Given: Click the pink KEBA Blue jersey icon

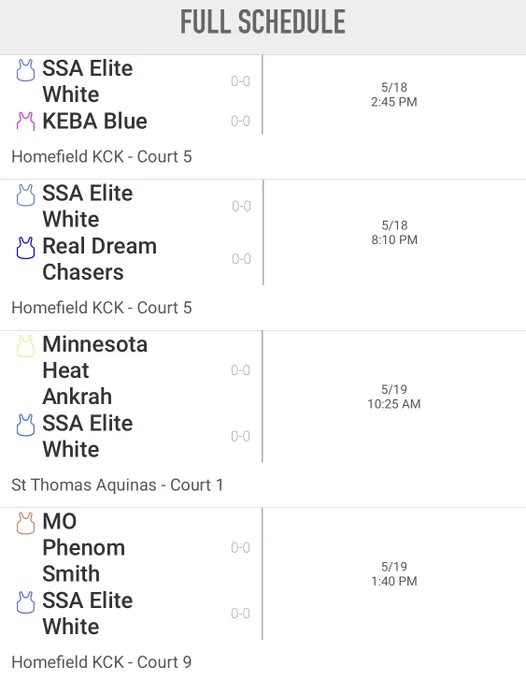Looking at the screenshot, I should [x=26, y=121].
